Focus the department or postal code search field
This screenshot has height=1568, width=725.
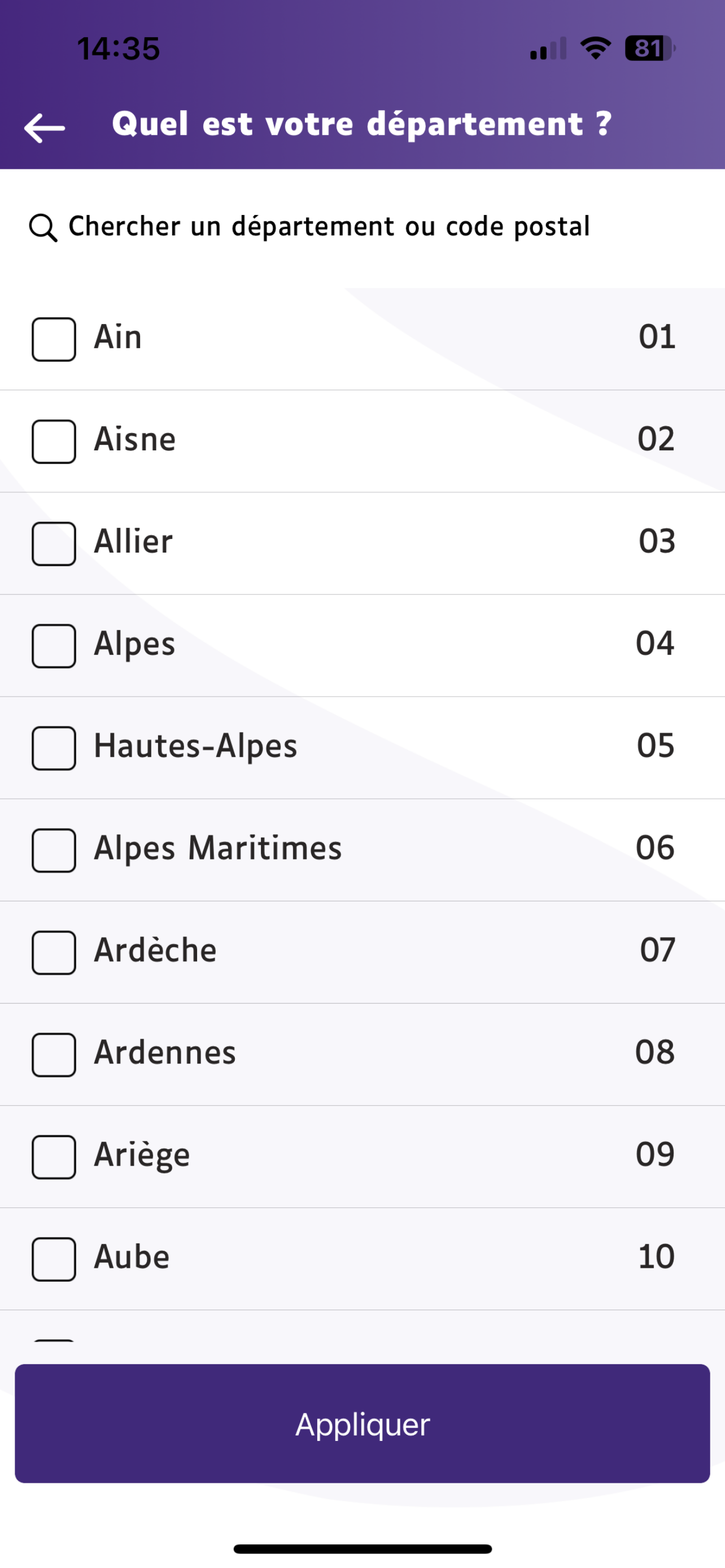pyautogui.click(x=362, y=227)
